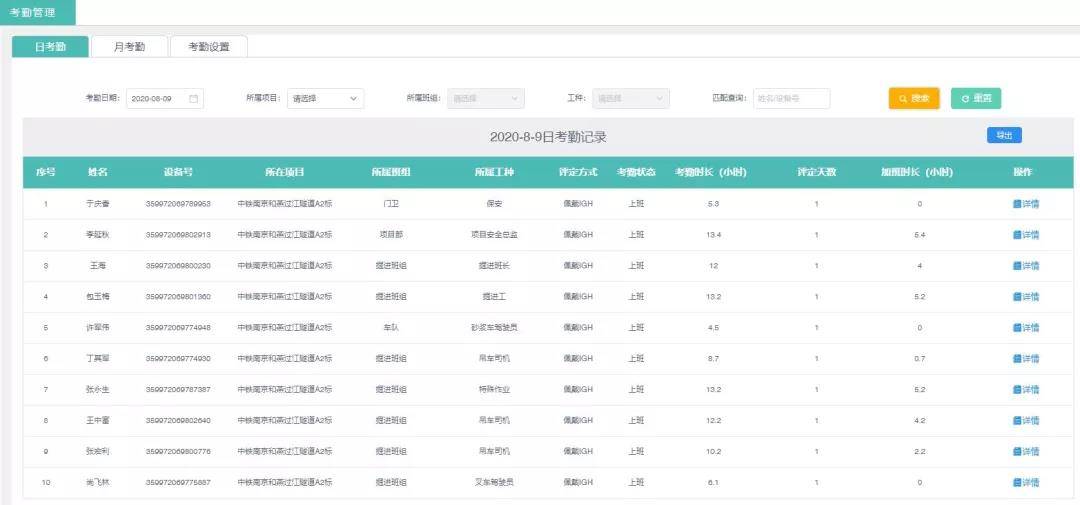This screenshot has width=1080, height=505.
Task: Open 详情 for 张永生 row
Action: pyautogui.click(x=1025, y=390)
